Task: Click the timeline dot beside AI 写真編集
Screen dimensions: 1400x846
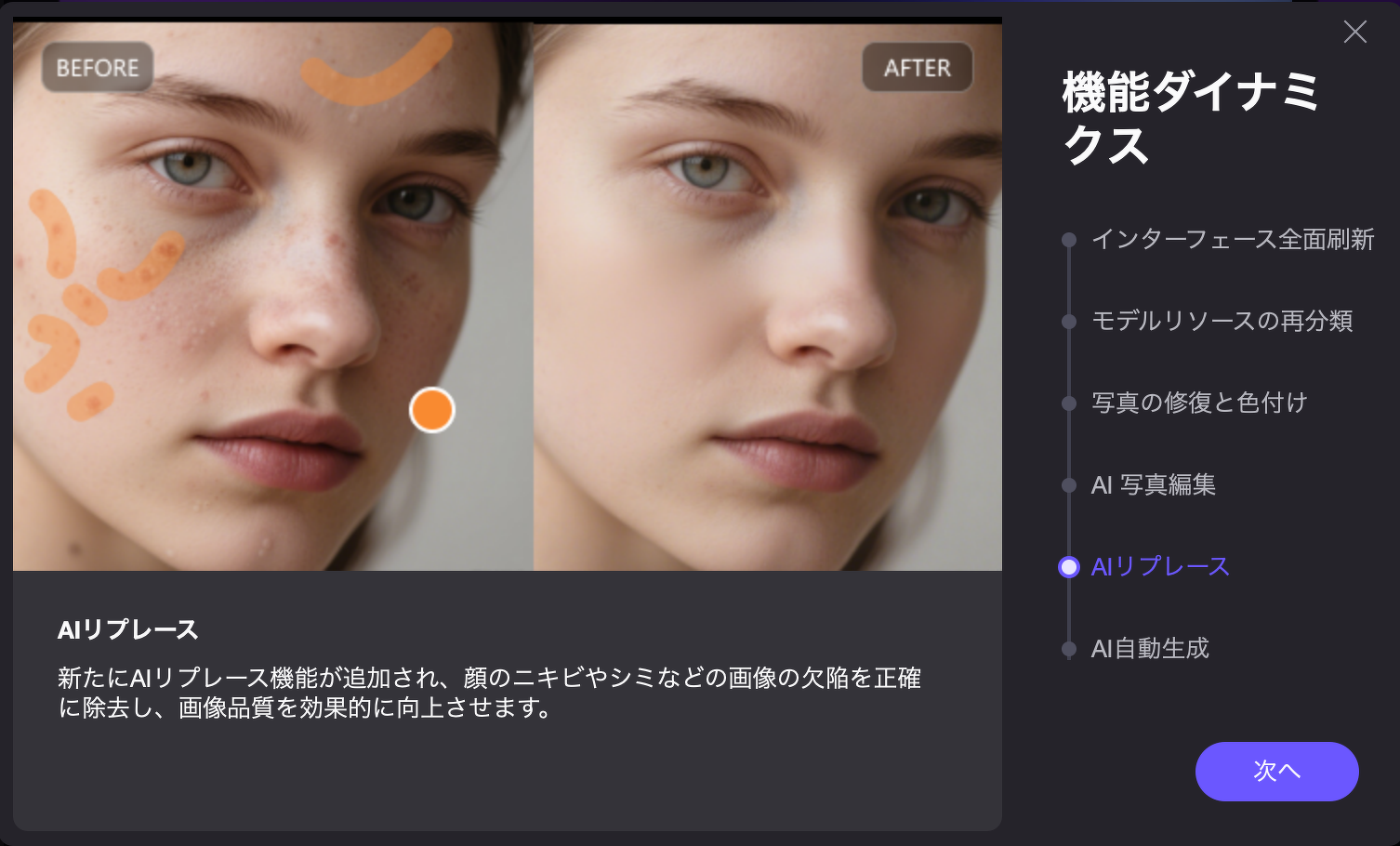Action: [1069, 485]
